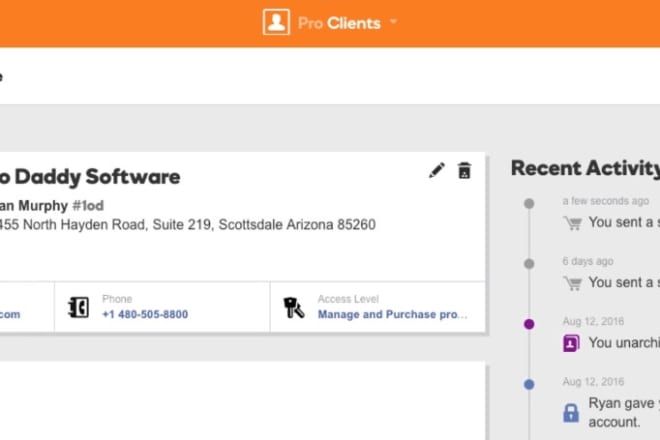The image size is (660, 440).
Task: Click the Access Level field label
Action: click(x=348, y=299)
